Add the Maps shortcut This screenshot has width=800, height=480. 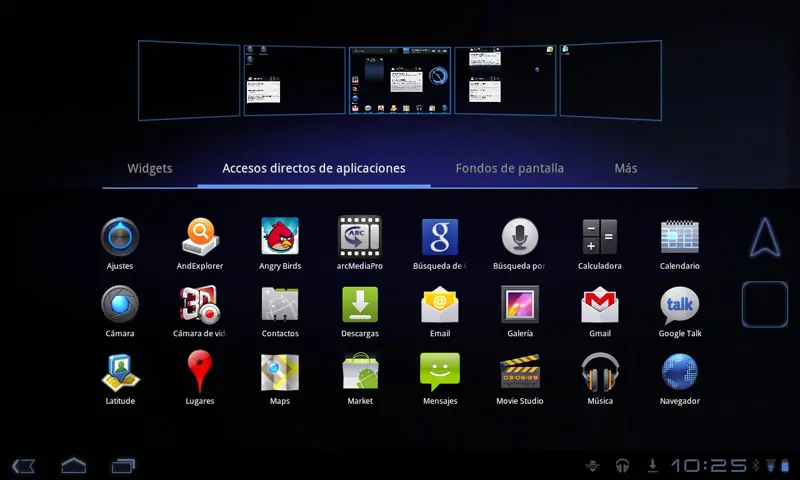click(x=280, y=372)
